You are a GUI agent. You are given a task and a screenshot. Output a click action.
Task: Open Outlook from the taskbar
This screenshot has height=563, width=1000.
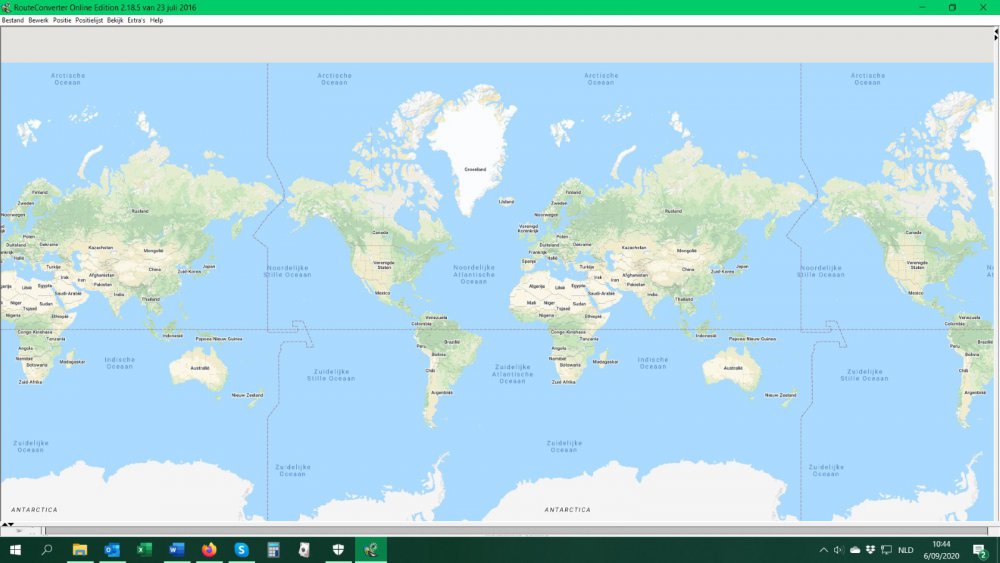point(112,550)
